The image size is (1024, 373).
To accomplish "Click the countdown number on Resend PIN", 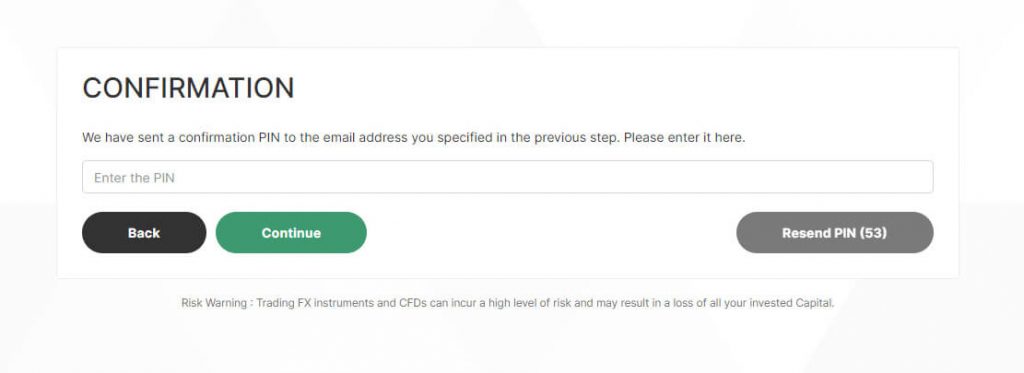I will [x=873, y=233].
